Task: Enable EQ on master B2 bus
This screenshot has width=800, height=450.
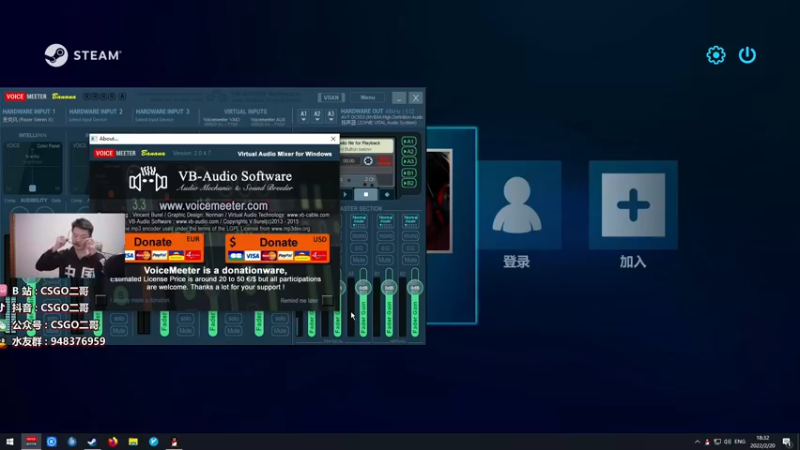Action: click(411, 248)
